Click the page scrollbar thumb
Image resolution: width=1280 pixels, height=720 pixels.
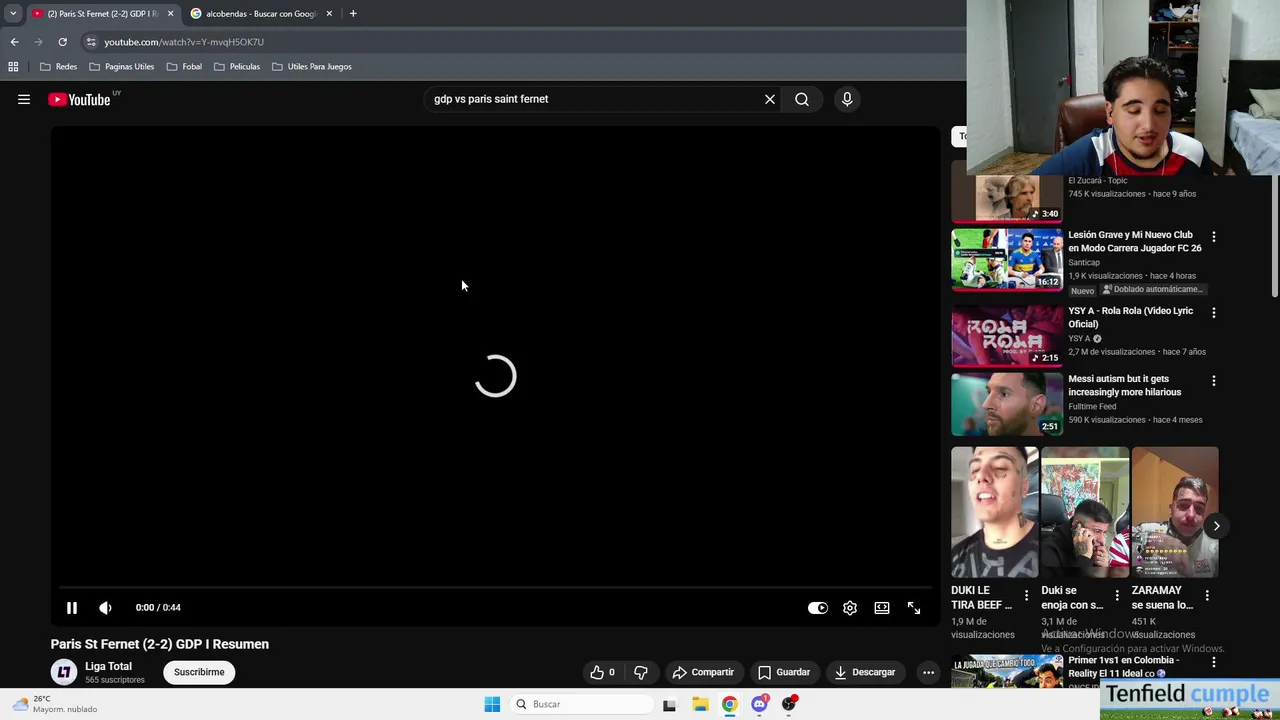click(x=1274, y=235)
